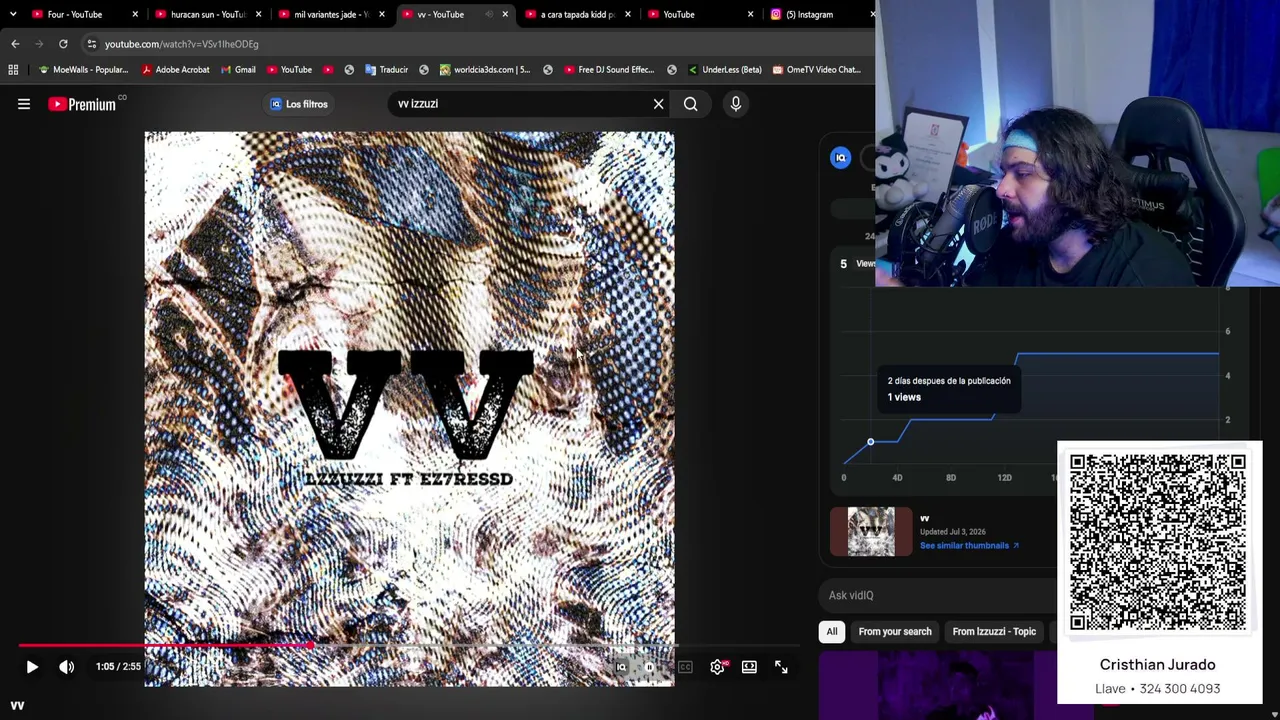Open the Adobe Acrobat bookmark
The width and height of the screenshot is (1280, 720).
pos(176,70)
